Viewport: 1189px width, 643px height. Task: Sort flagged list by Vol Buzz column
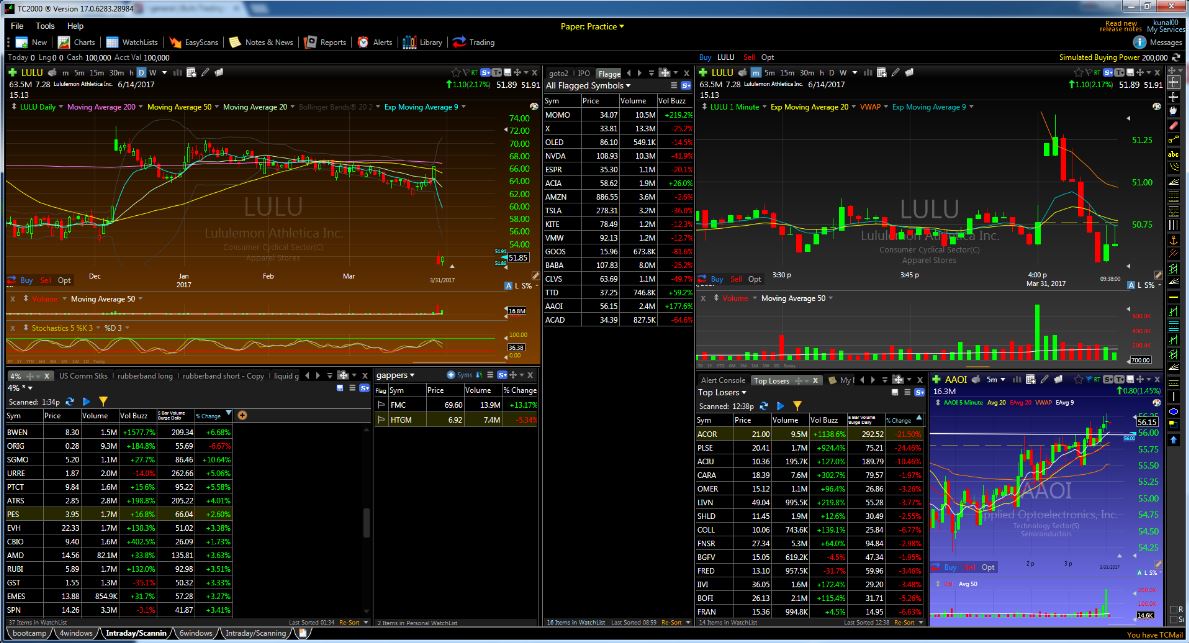674,100
